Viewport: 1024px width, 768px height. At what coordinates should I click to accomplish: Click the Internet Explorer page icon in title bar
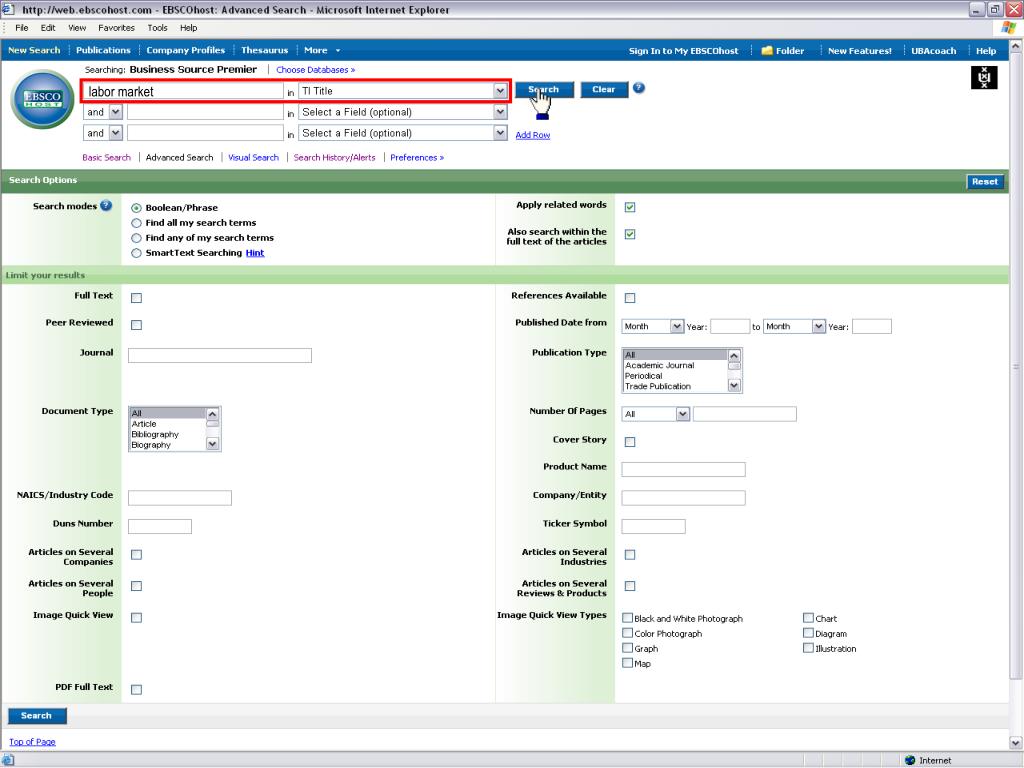click(8, 9)
